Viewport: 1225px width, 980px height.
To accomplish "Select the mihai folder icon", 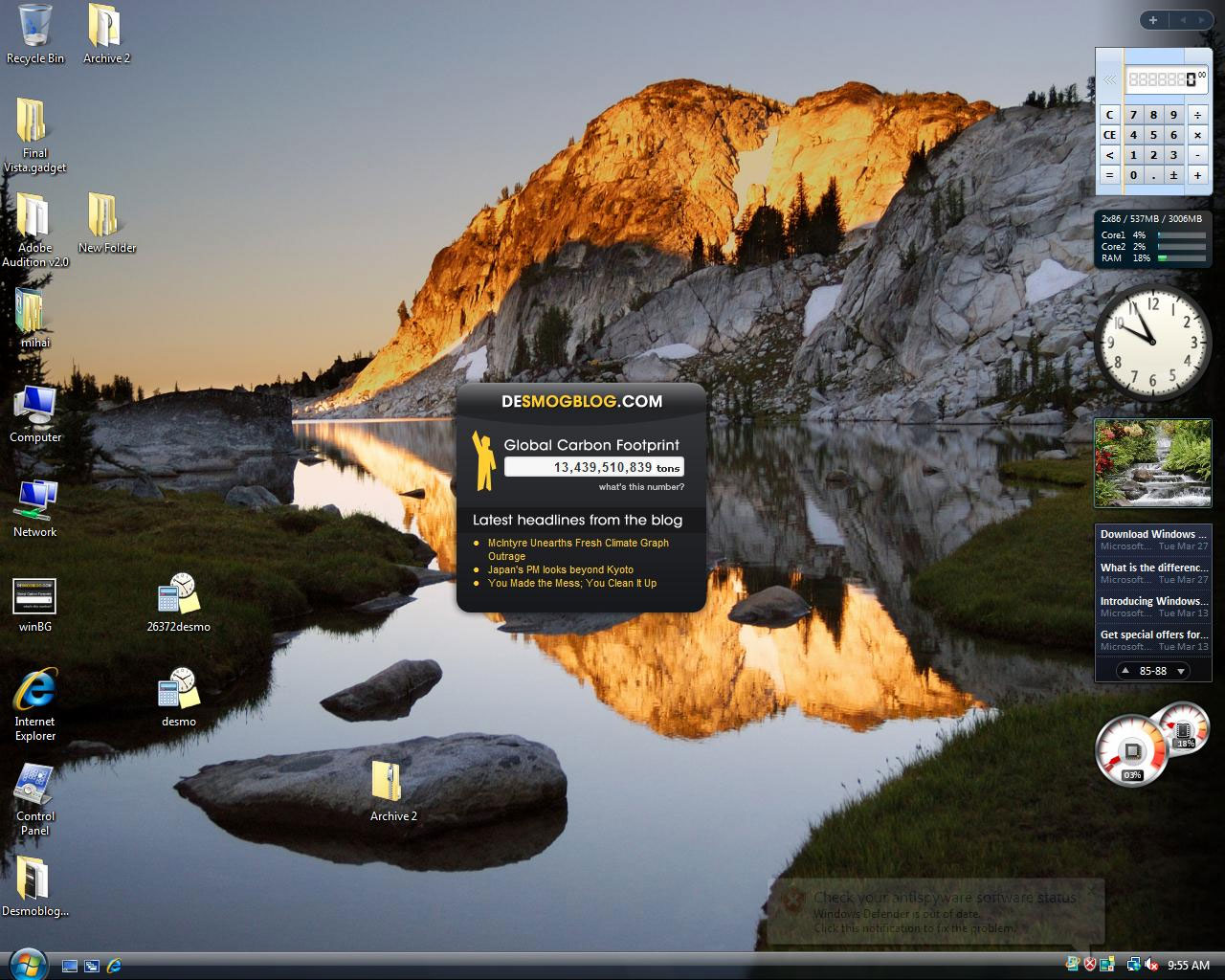I will tap(35, 318).
